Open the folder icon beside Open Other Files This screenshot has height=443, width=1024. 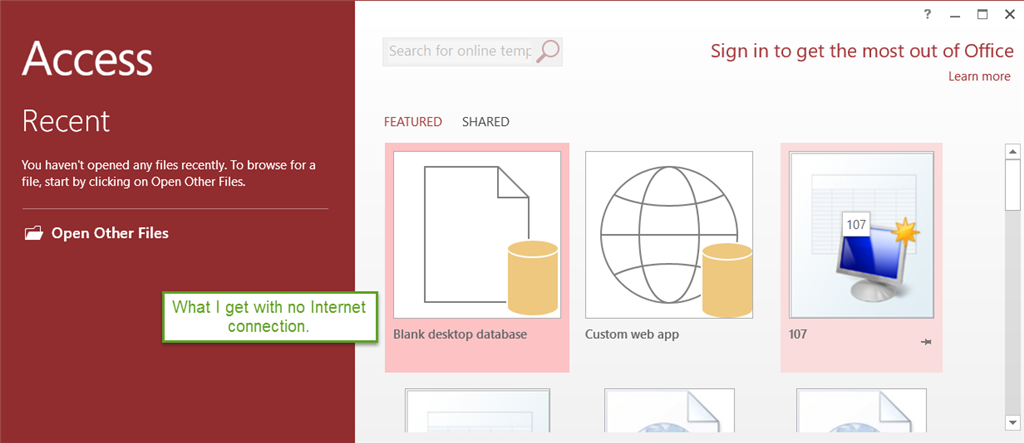(x=33, y=233)
